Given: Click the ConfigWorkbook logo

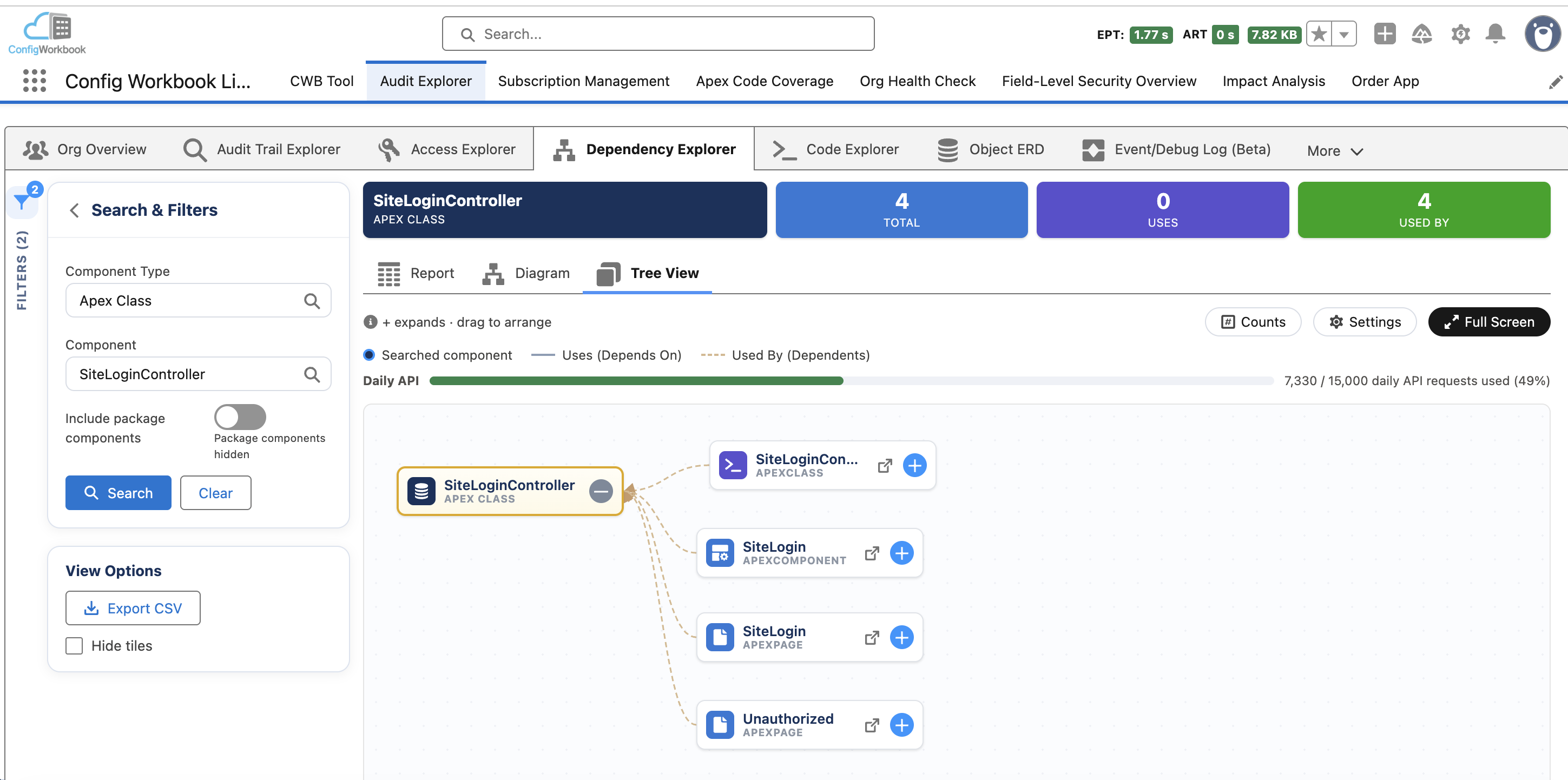Looking at the screenshot, I should click(47, 34).
